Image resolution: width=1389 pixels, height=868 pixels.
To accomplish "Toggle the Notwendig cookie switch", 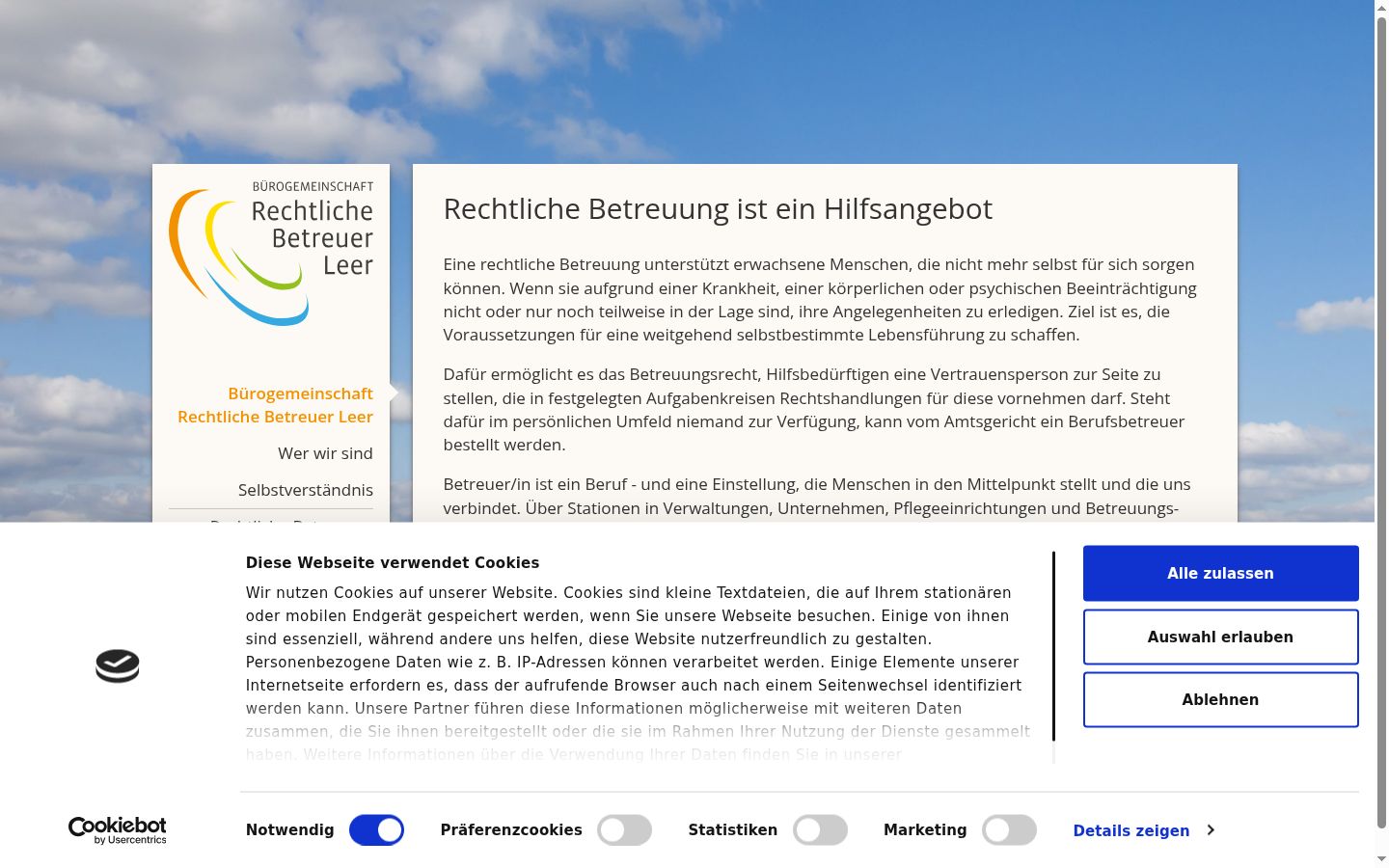I will (376, 829).
